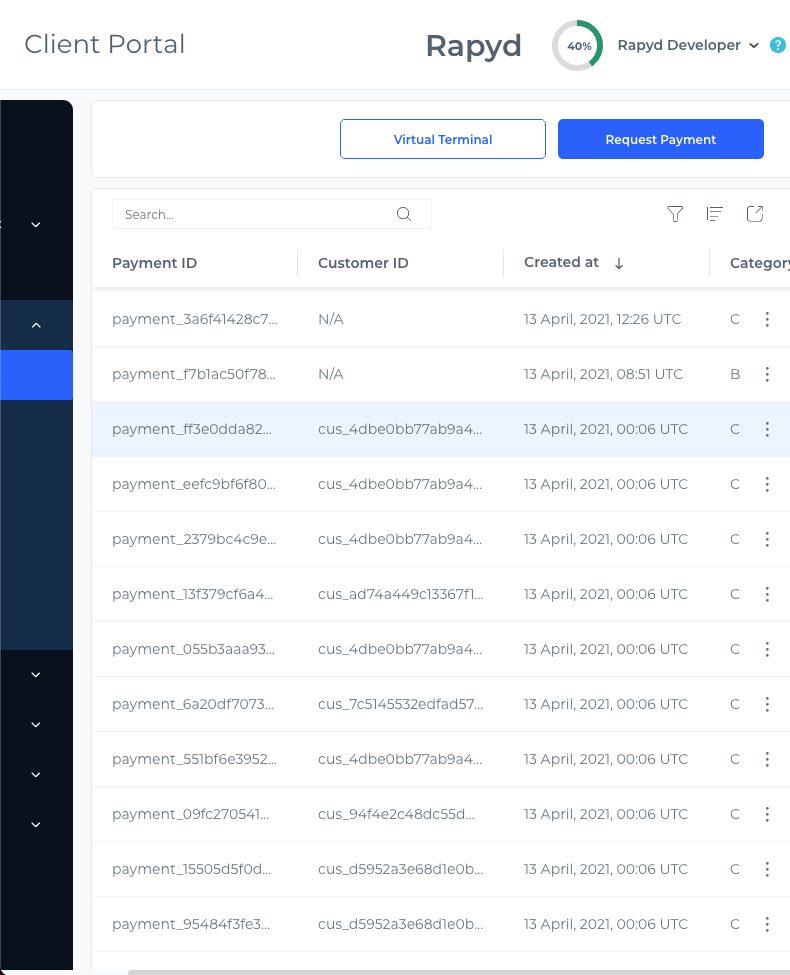
Task: Click the Client Portal title
Action: coord(105,45)
